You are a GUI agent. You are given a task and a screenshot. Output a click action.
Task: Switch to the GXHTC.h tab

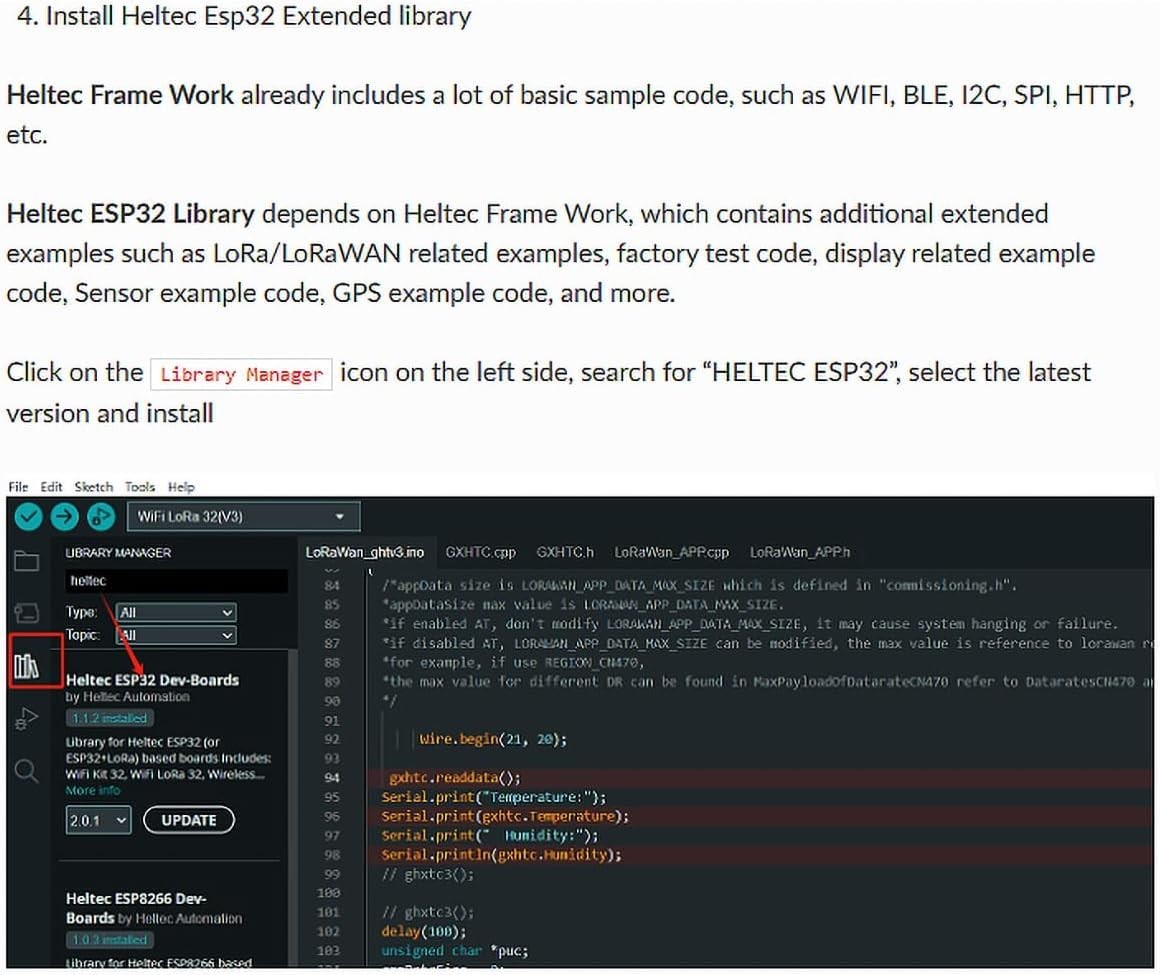pos(565,553)
